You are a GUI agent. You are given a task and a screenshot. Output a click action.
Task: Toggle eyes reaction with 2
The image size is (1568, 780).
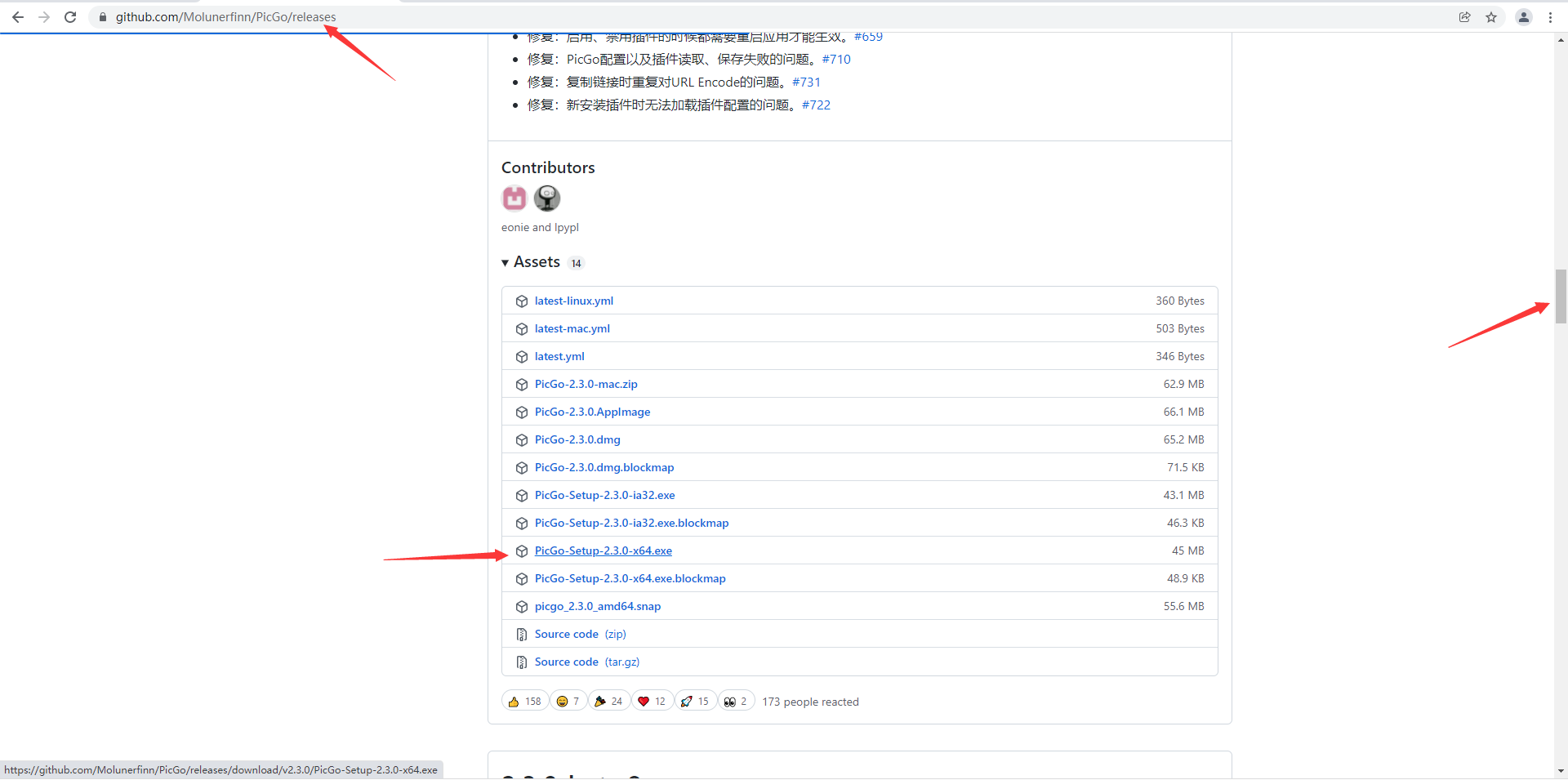pos(736,702)
